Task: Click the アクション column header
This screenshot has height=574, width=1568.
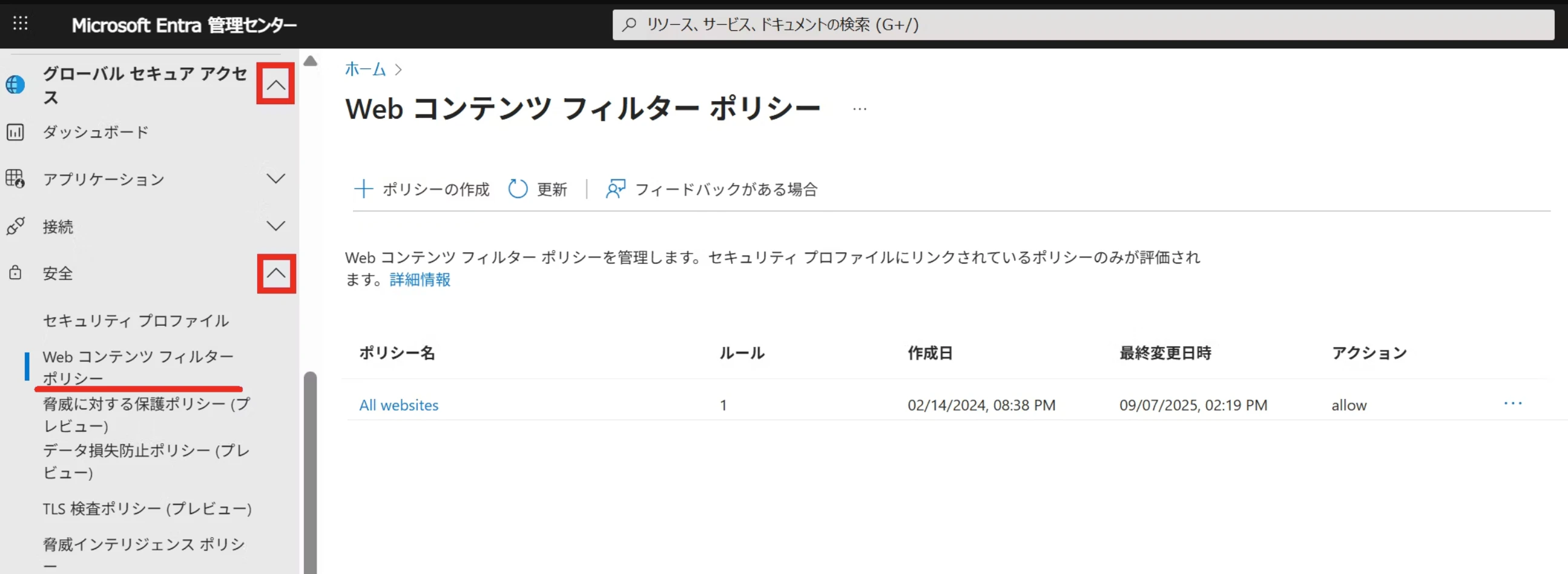Action: (1369, 353)
